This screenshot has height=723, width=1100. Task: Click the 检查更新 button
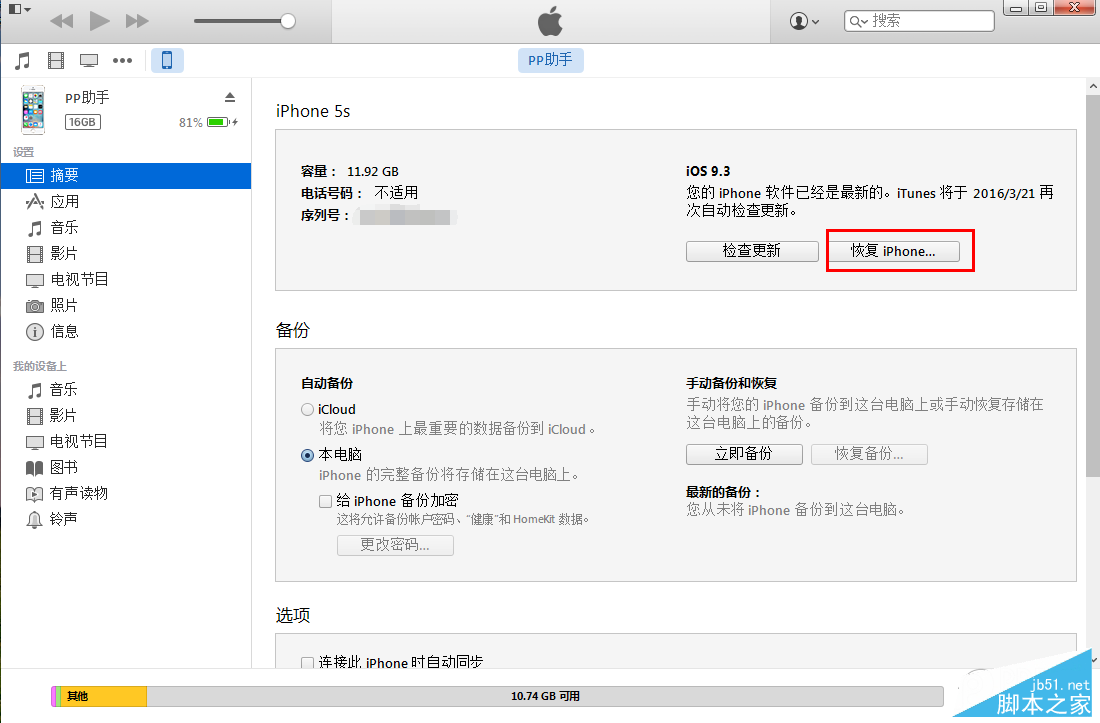click(x=752, y=251)
